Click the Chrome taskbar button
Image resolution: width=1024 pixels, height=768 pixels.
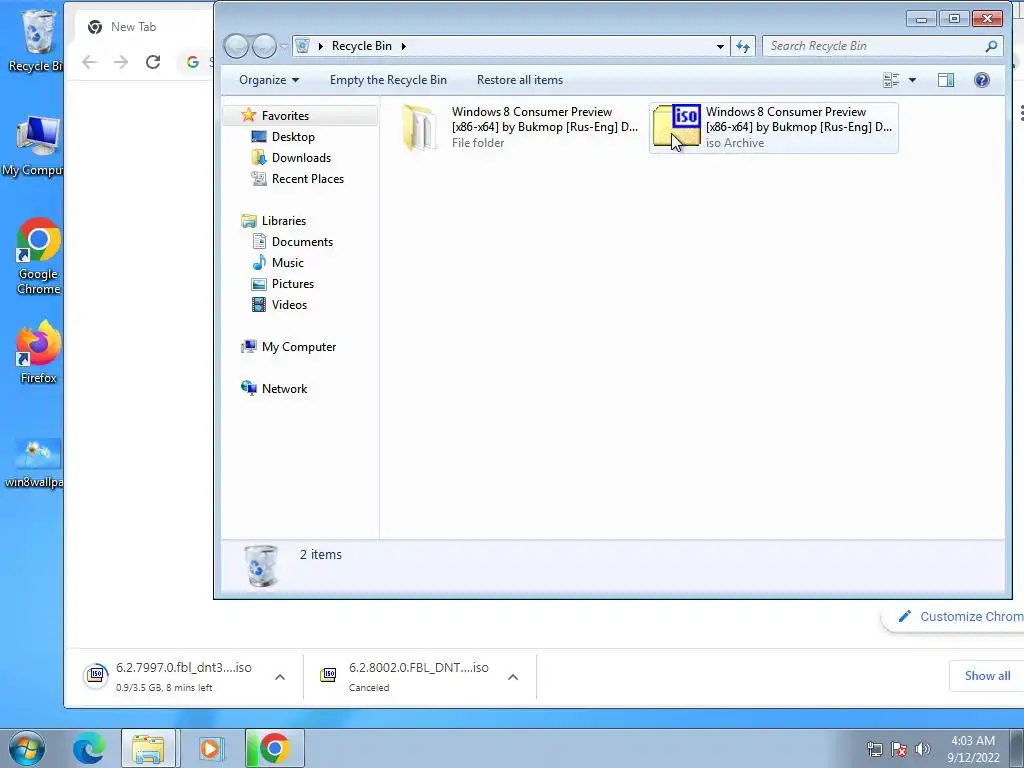click(x=274, y=748)
